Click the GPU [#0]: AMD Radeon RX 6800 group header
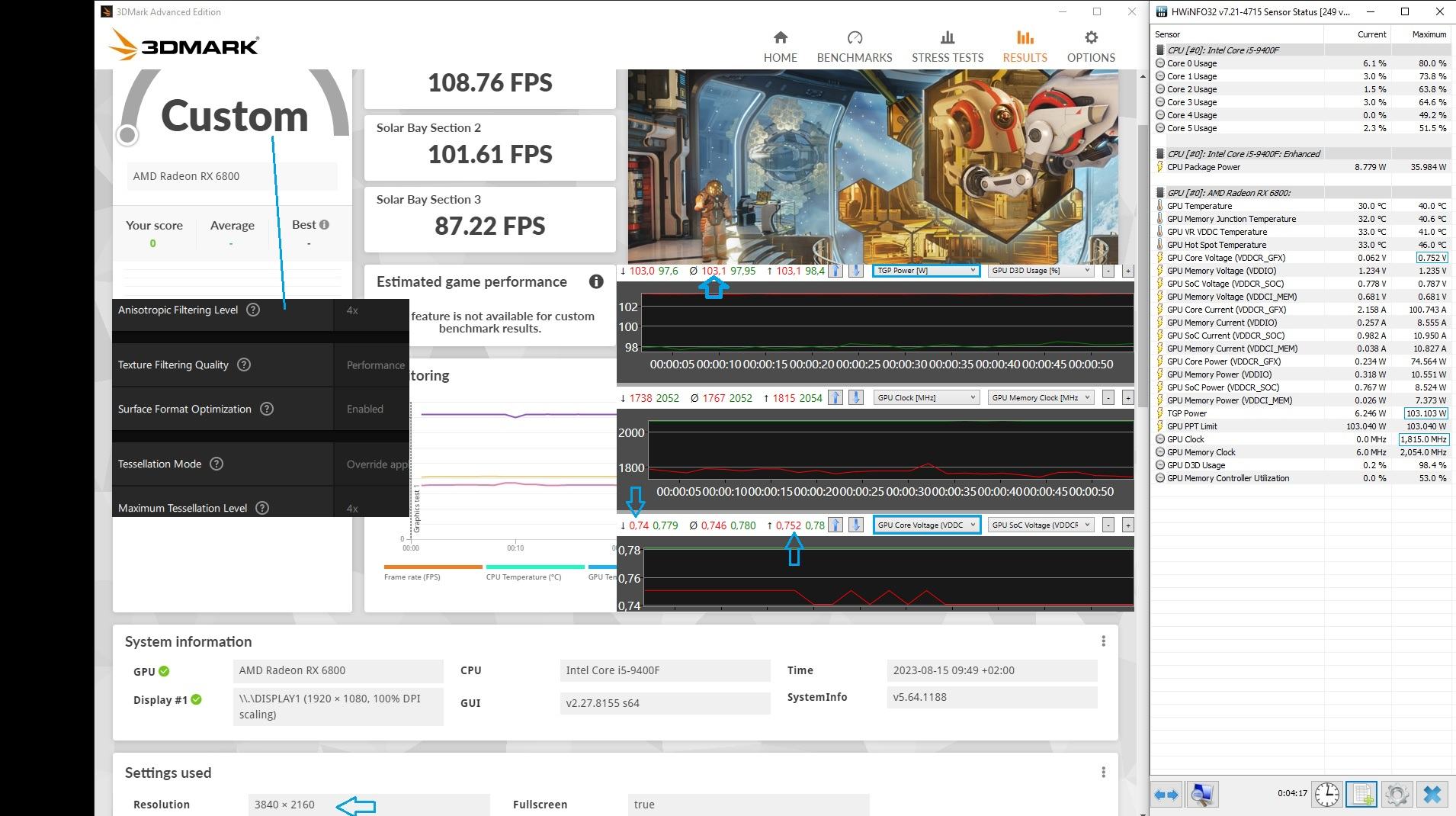The height and width of the screenshot is (816, 1456). (x=1300, y=193)
